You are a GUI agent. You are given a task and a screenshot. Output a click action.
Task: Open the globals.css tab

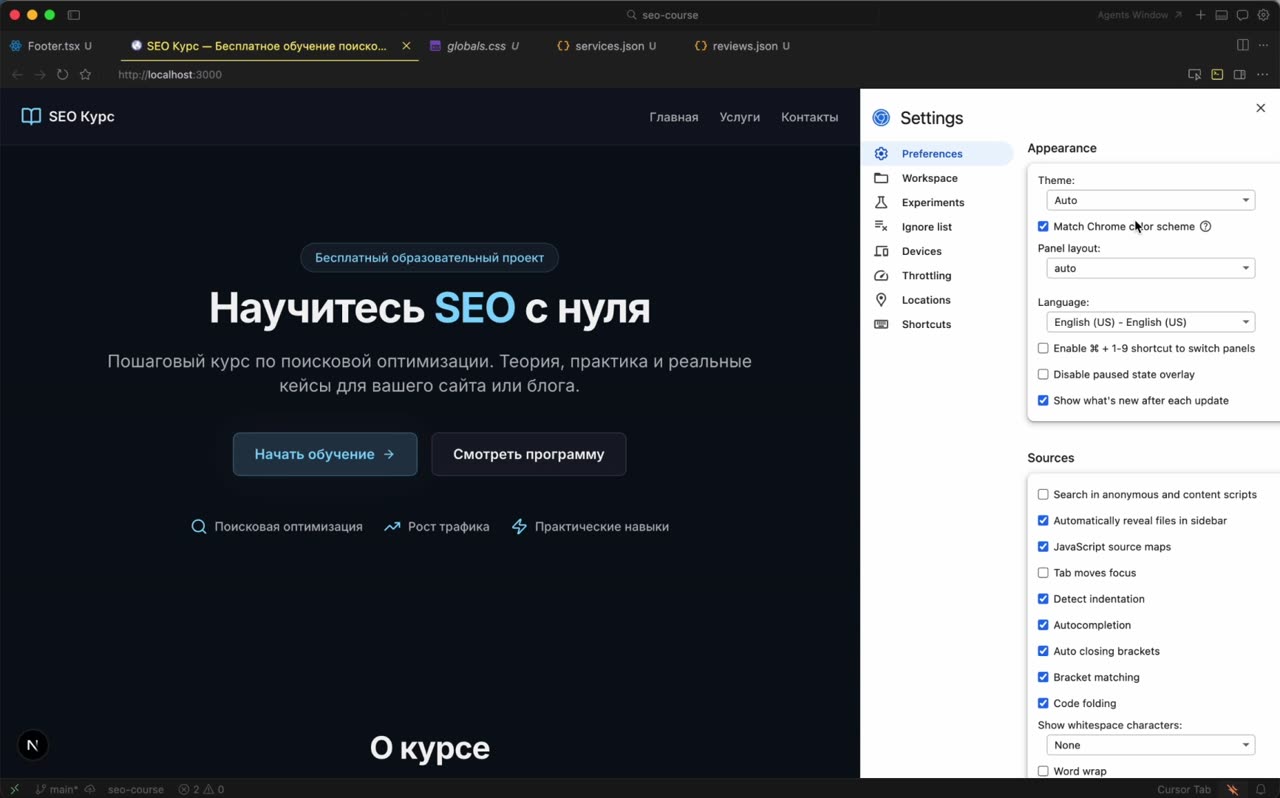tap(475, 46)
